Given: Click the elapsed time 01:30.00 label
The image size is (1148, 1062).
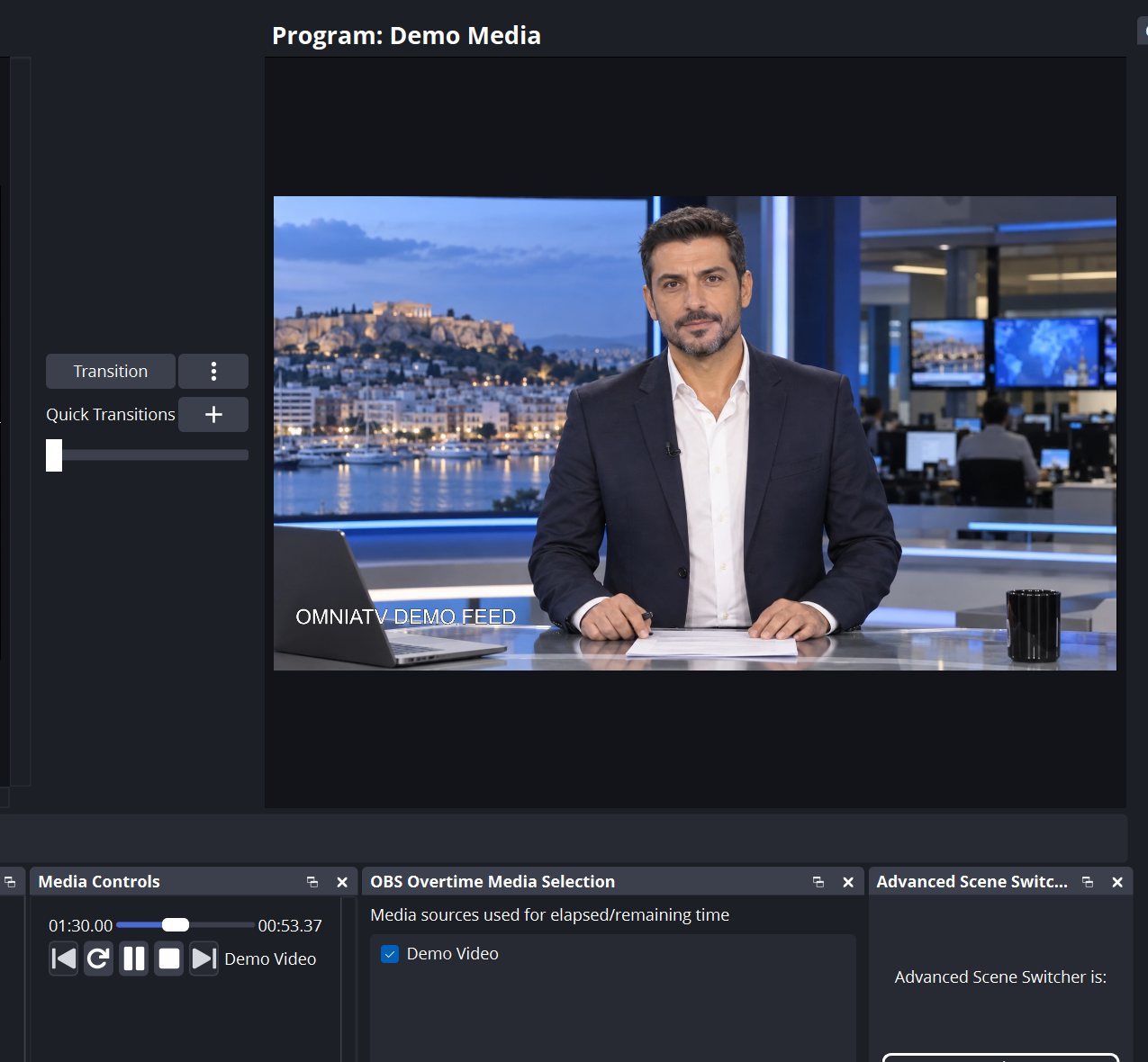Looking at the screenshot, I should click(x=81, y=925).
